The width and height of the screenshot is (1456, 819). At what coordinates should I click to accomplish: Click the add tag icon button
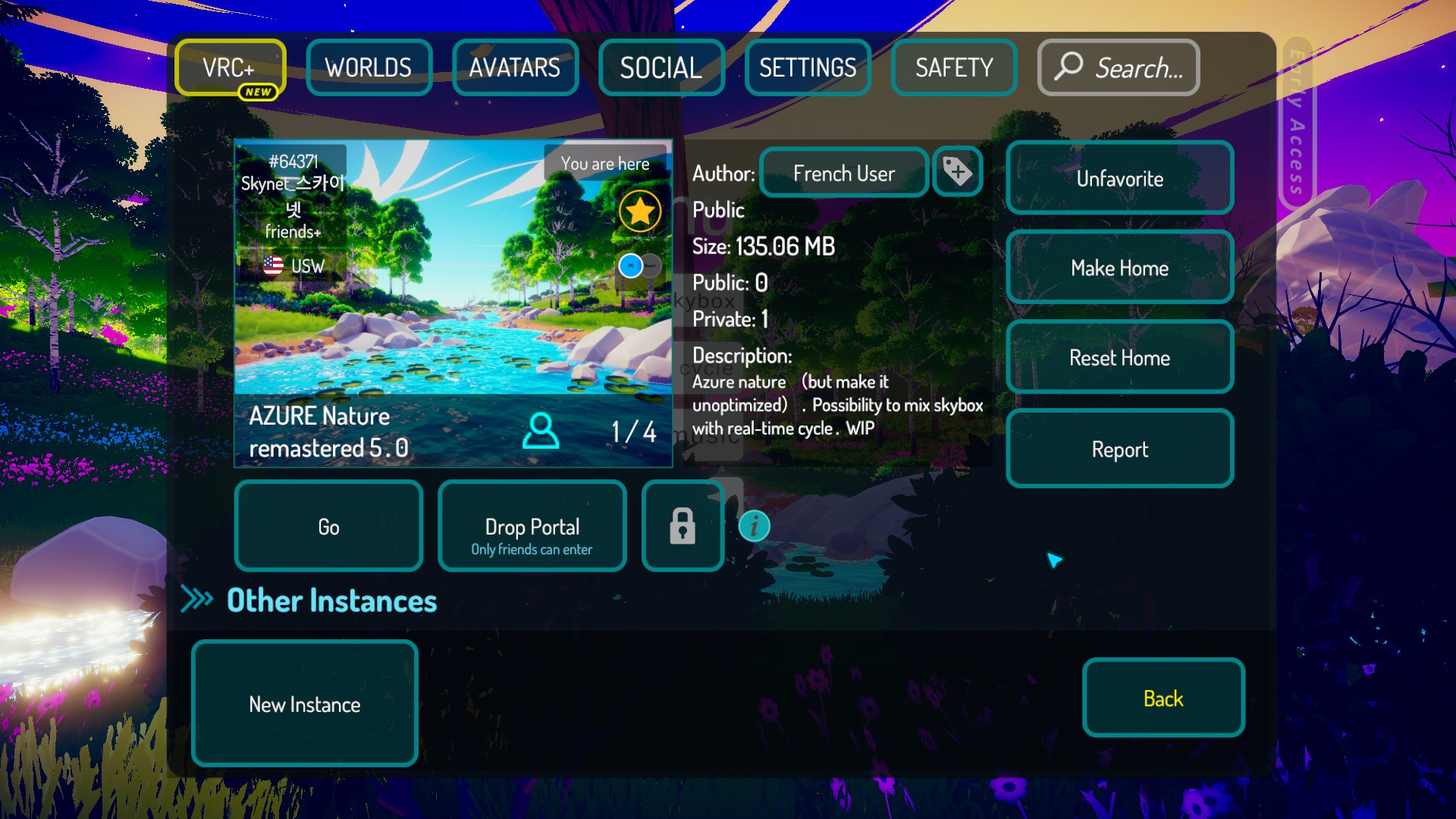(958, 172)
